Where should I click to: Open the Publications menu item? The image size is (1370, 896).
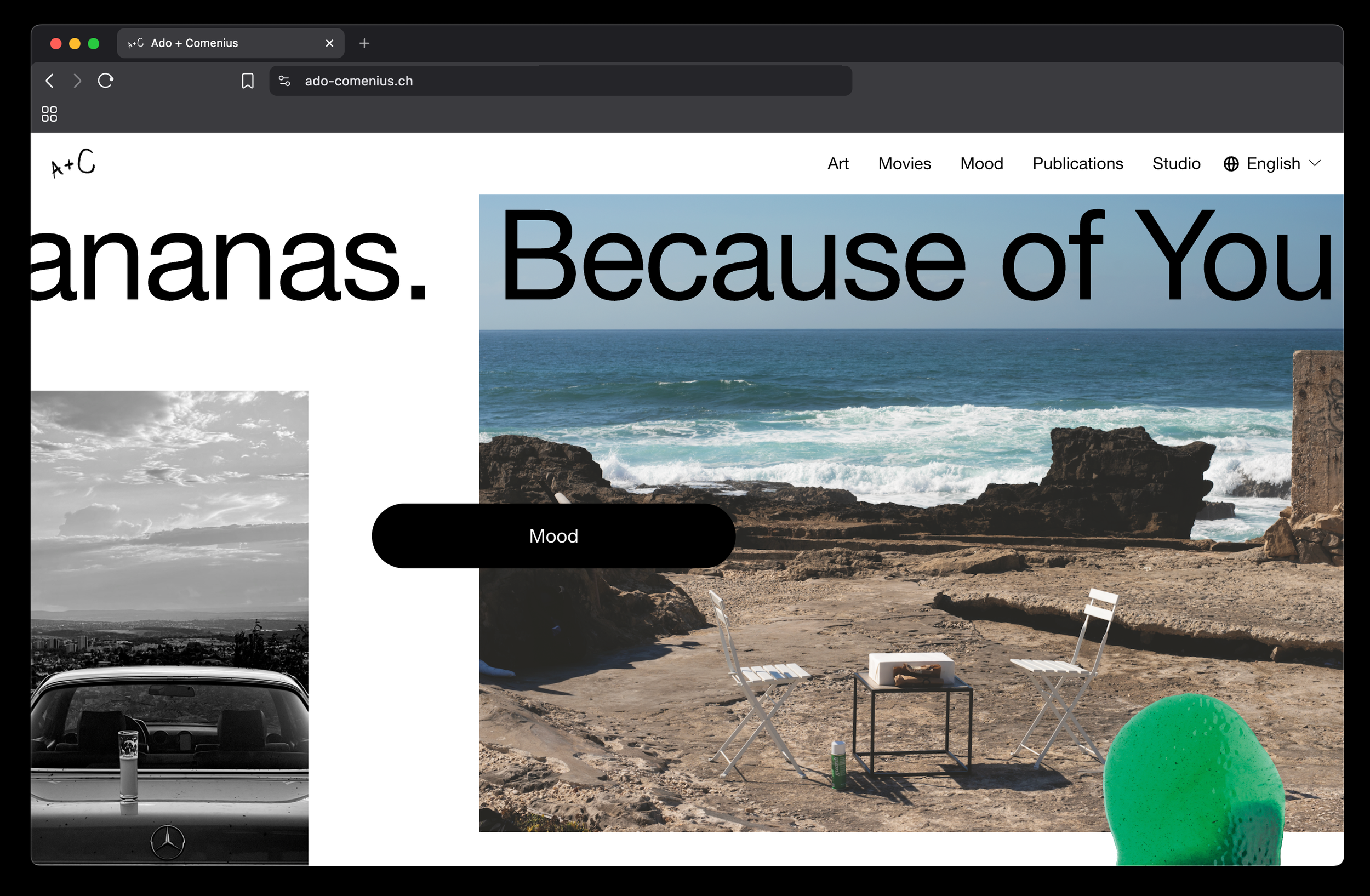pyautogui.click(x=1077, y=164)
